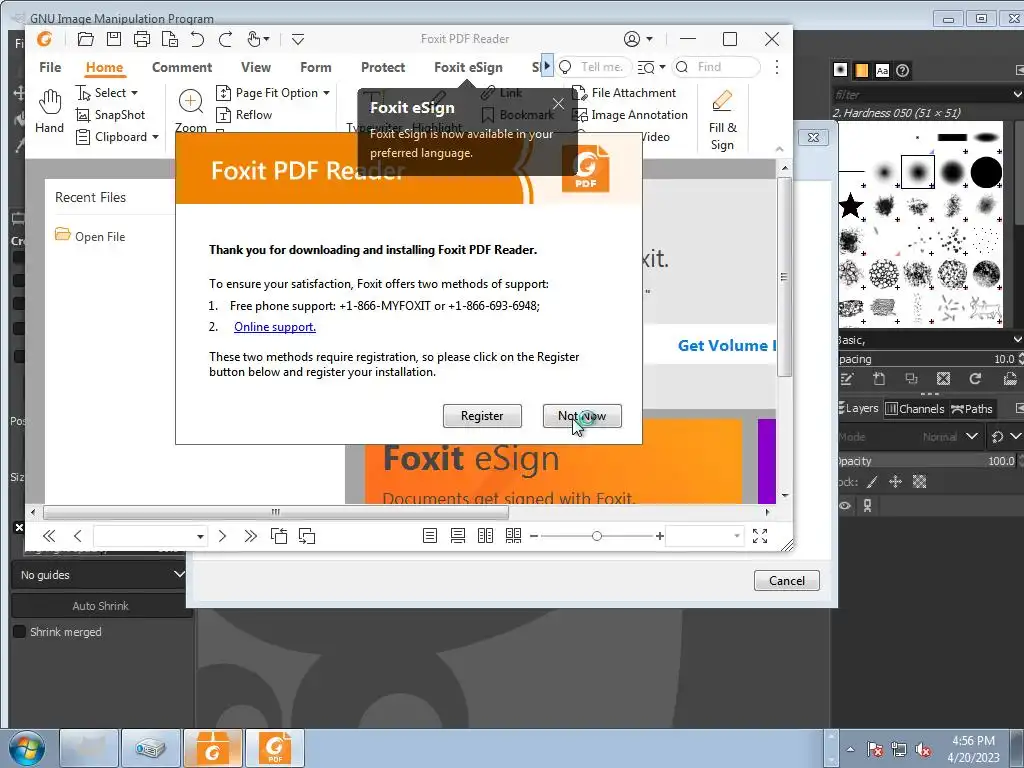Adjust the page zoom slider handle

tap(596, 536)
